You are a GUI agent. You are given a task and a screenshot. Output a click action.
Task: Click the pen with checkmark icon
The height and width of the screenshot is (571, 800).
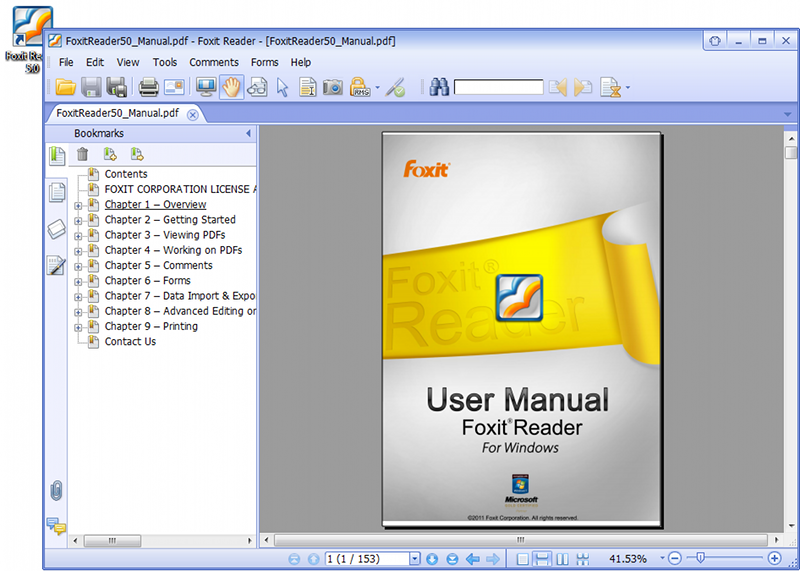coord(395,88)
